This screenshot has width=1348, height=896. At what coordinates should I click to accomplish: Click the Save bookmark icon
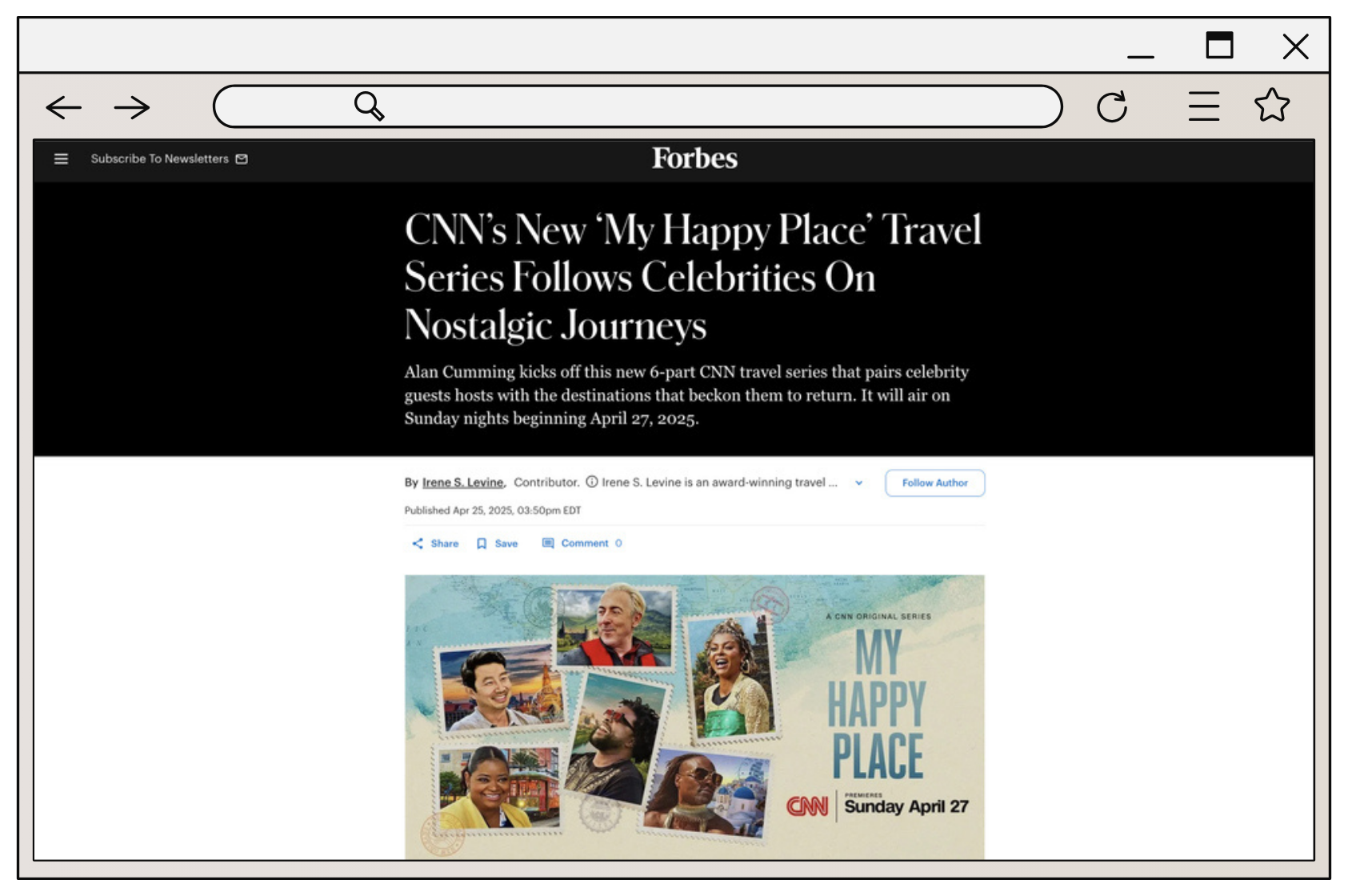[483, 543]
